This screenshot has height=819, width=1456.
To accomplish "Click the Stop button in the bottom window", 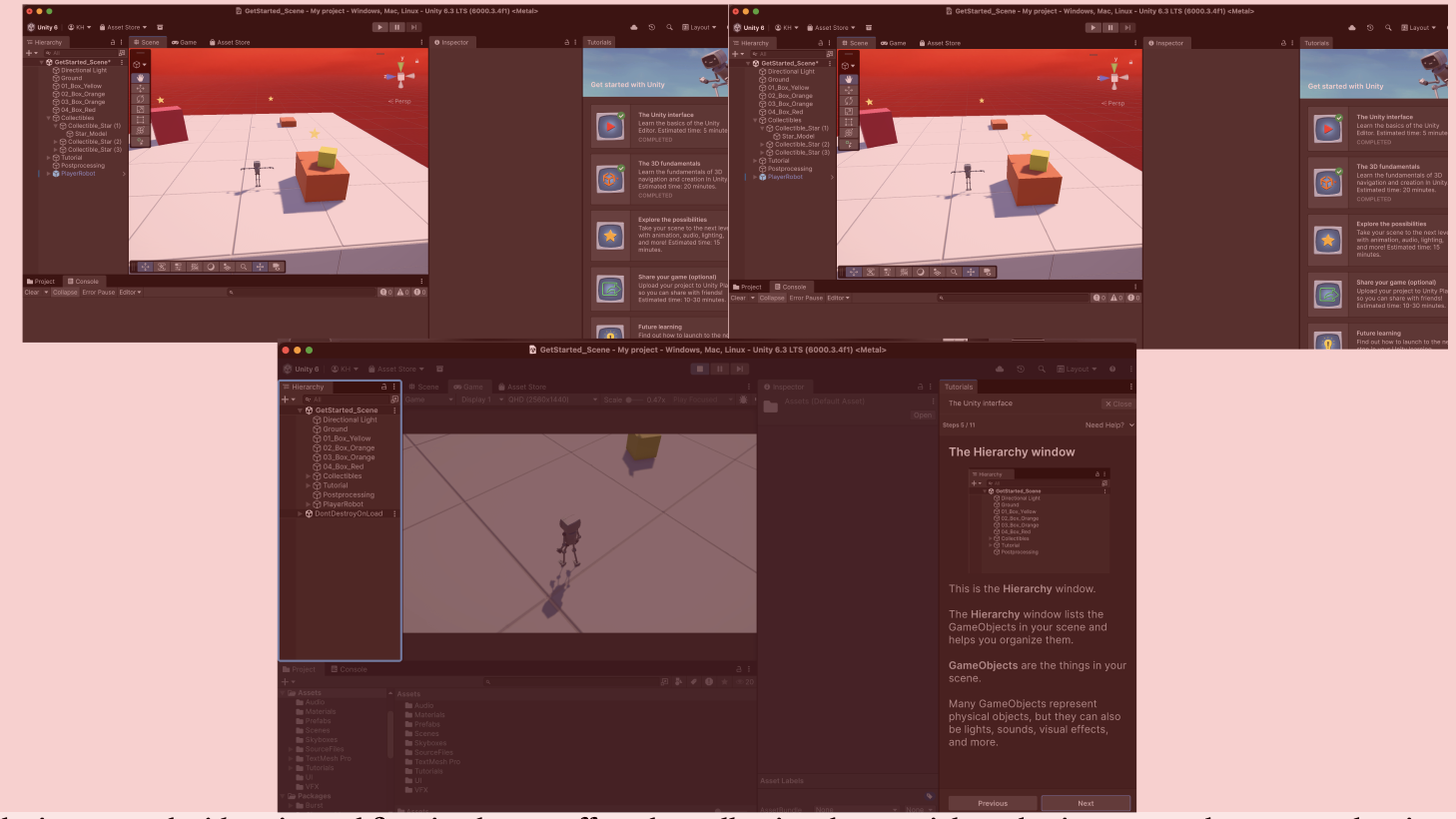I will pyautogui.click(x=700, y=369).
